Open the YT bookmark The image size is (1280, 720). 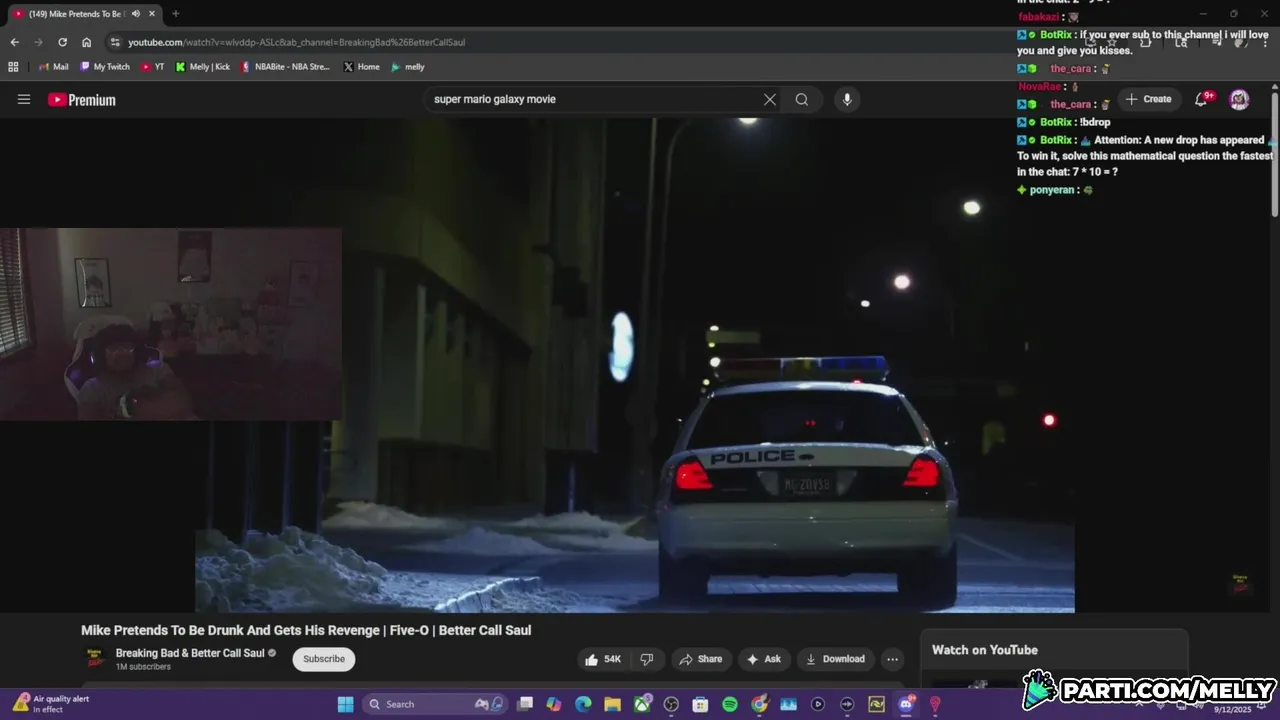152,67
